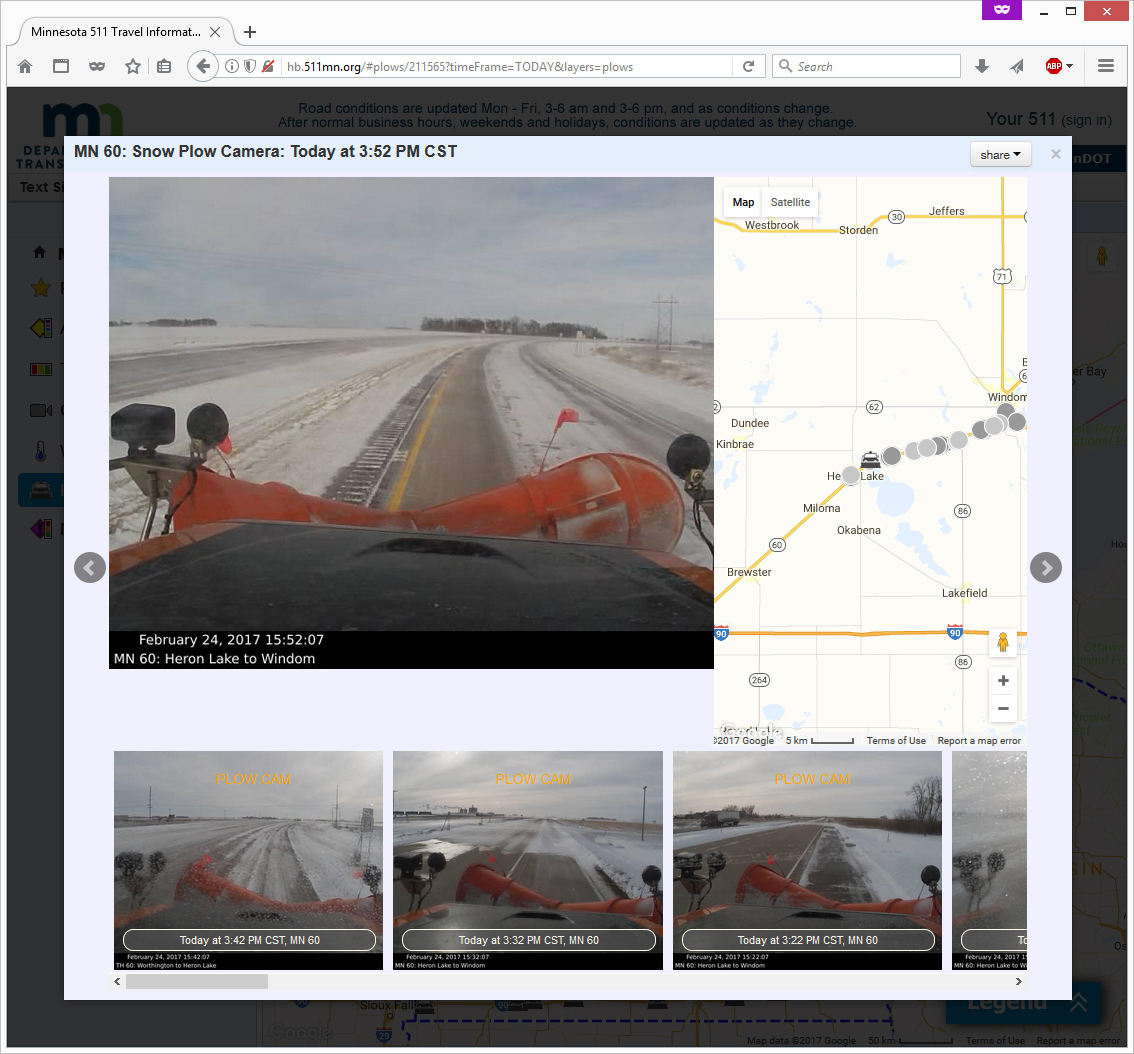The width and height of the screenshot is (1134, 1054).
Task: Click the URL address field
Action: (x=506, y=67)
